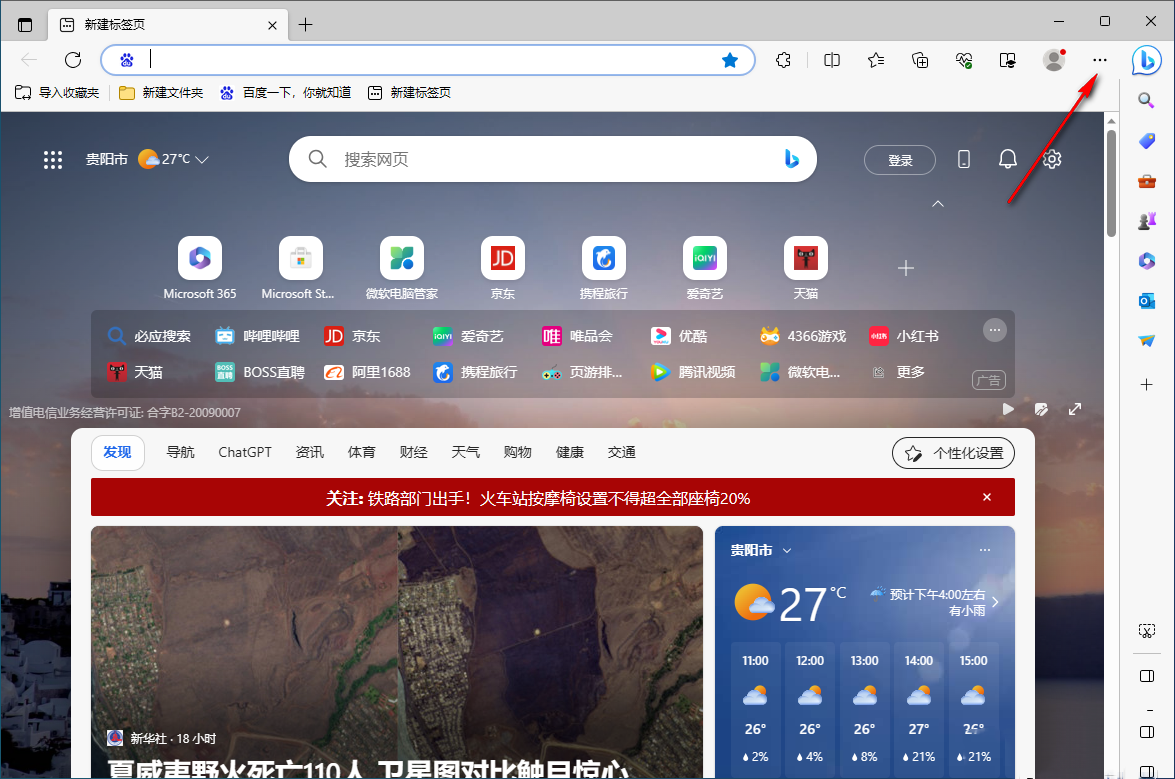Click the Bing icon in search box
The image size is (1175, 779).
pyautogui.click(x=791, y=159)
